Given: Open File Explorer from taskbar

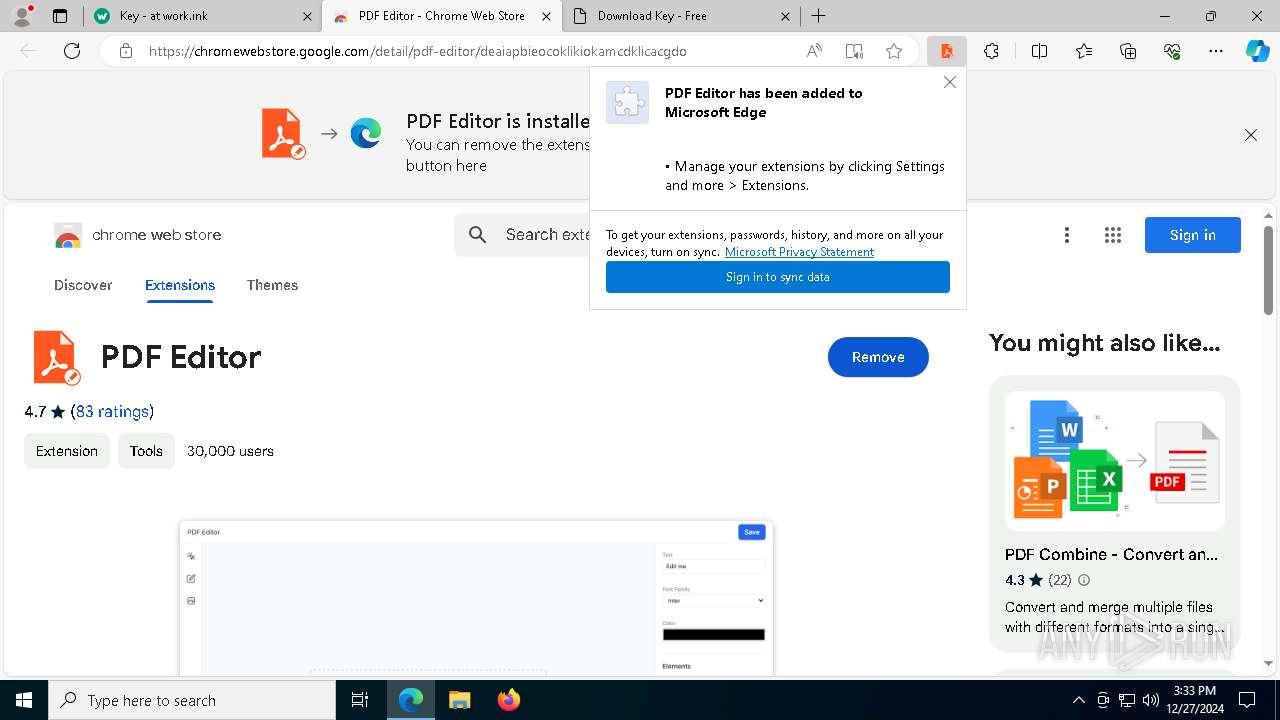Looking at the screenshot, I should [459, 700].
